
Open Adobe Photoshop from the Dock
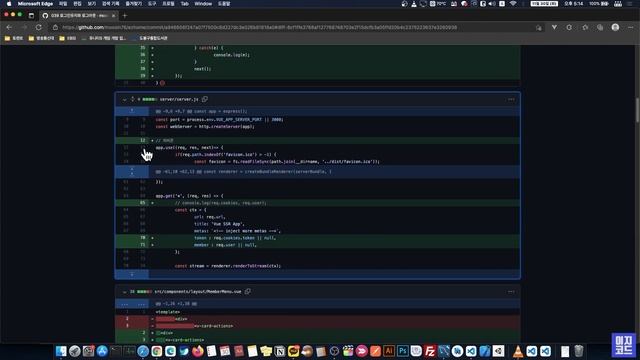click(402, 351)
